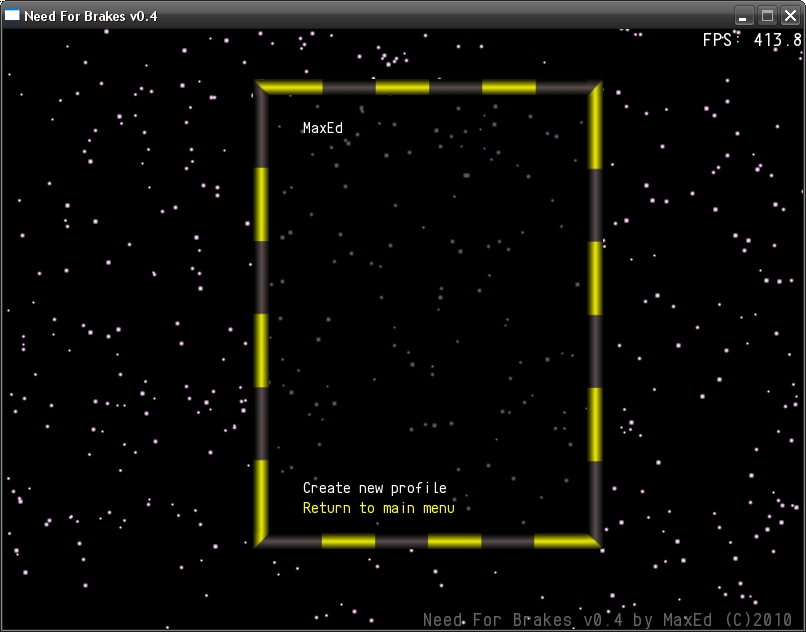Minimize the Need For Brakes window
806x632 pixels.
742,16
